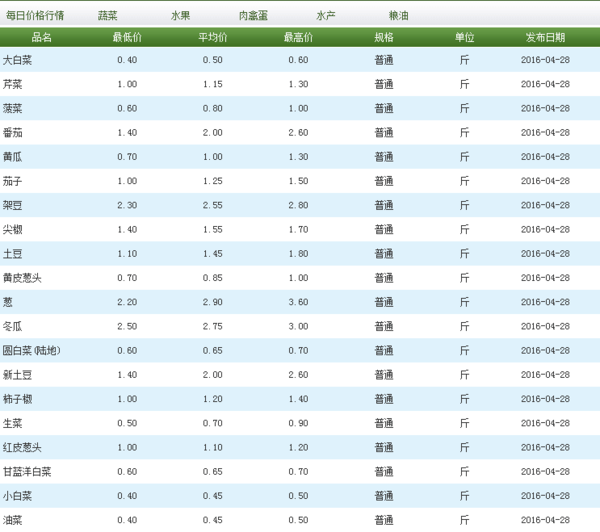Switch to the 水果 category tab
The image size is (600, 532).
[180, 15]
